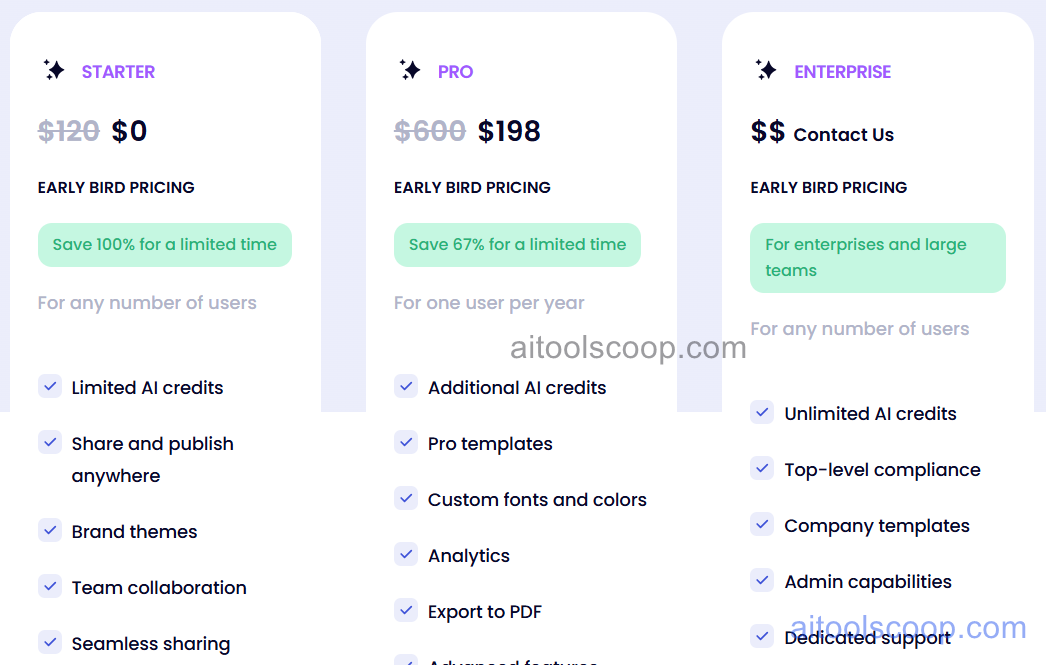Click the Save 67% limited time badge

point(517,244)
